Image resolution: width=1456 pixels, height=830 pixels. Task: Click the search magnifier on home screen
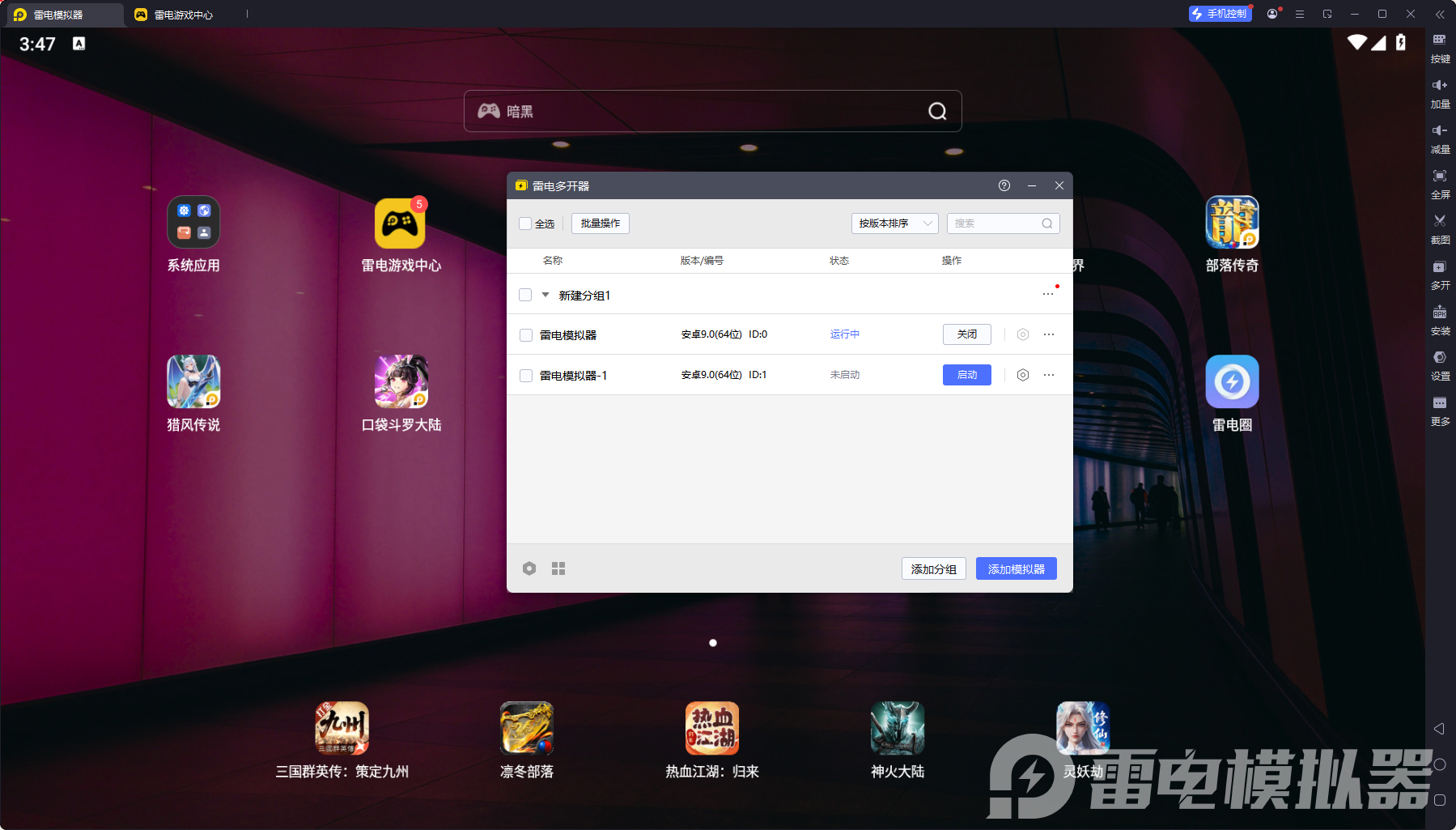(x=937, y=111)
